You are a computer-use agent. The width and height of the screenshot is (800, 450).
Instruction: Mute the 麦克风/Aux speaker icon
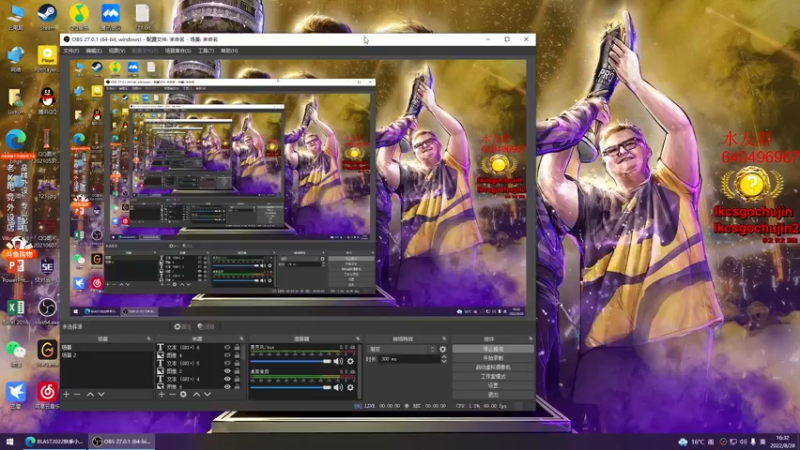(x=338, y=361)
